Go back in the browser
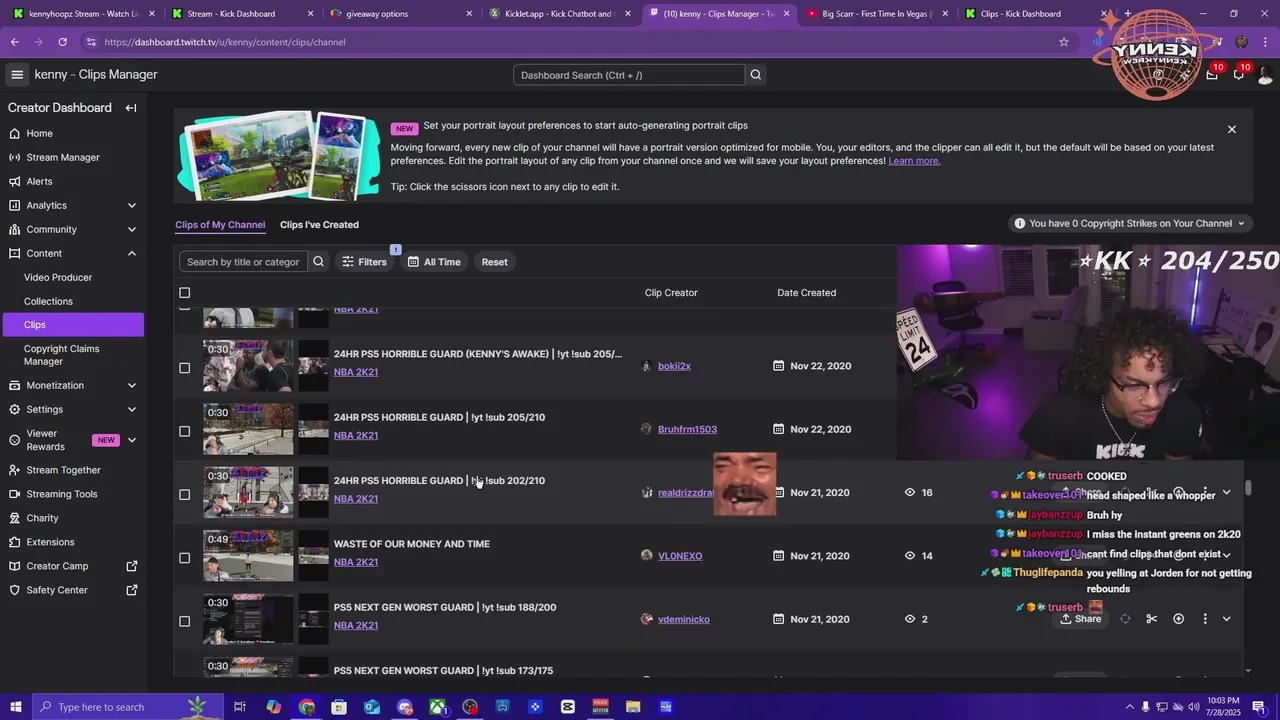1280x720 pixels. [x=14, y=42]
